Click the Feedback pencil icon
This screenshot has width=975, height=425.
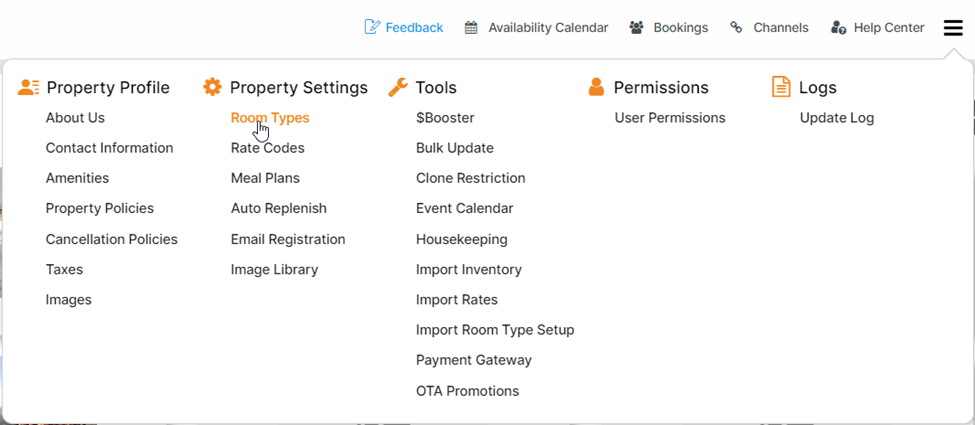tap(373, 27)
